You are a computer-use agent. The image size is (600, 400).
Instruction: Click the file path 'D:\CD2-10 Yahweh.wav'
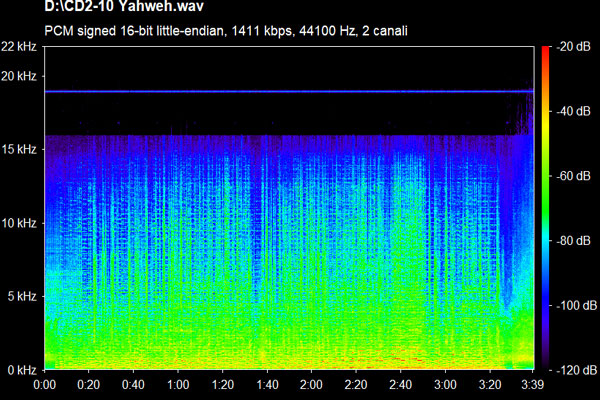pyautogui.click(x=124, y=6)
